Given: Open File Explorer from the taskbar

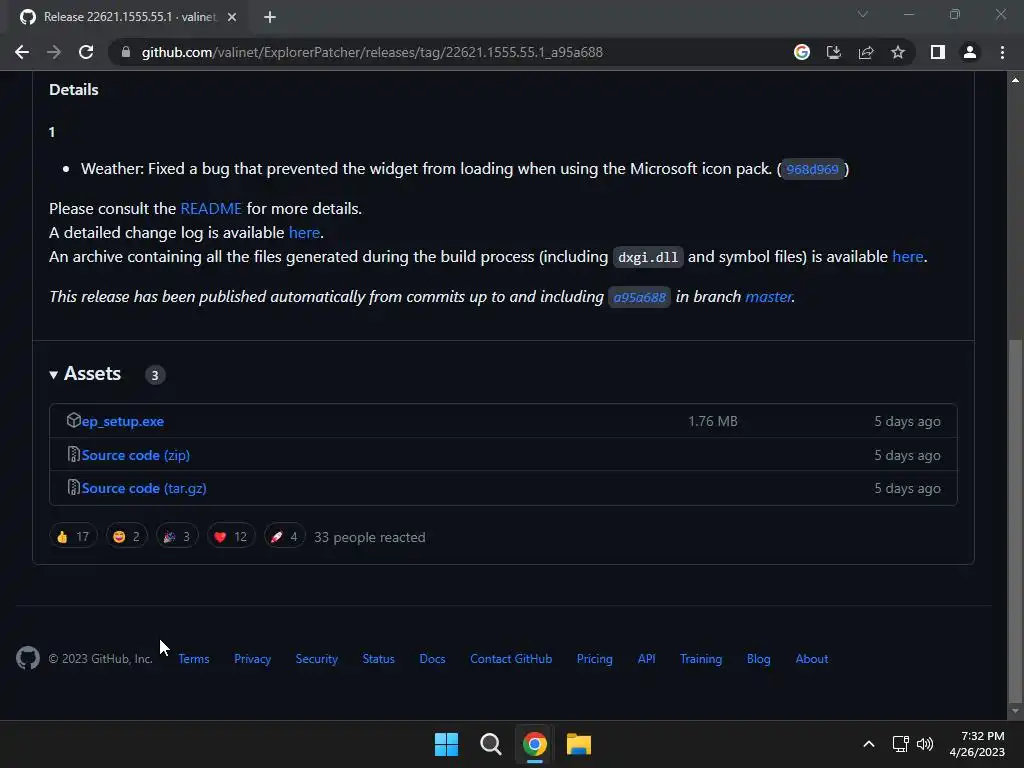Looking at the screenshot, I should (579, 744).
